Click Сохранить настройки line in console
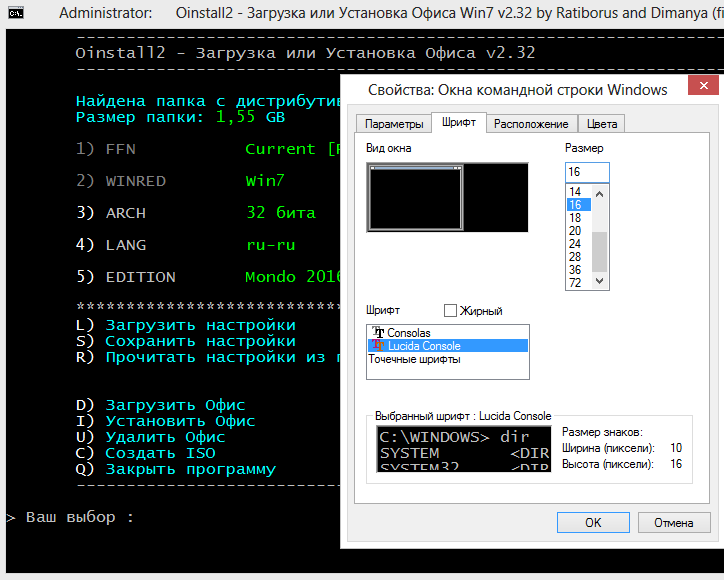Image resolution: width=724 pixels, height=580 pixels. (x=186, y=341)
